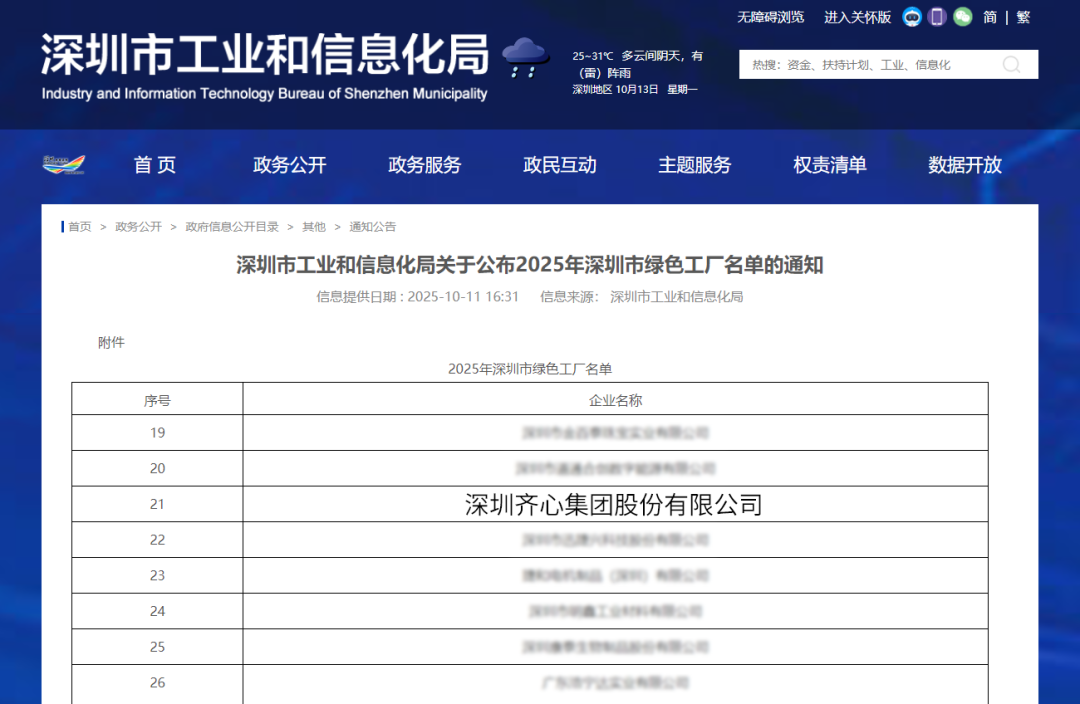
Task: Click the 政府信息公开目录 breadcrumb link
Action: pyautogui.click(x=232, y=227)
